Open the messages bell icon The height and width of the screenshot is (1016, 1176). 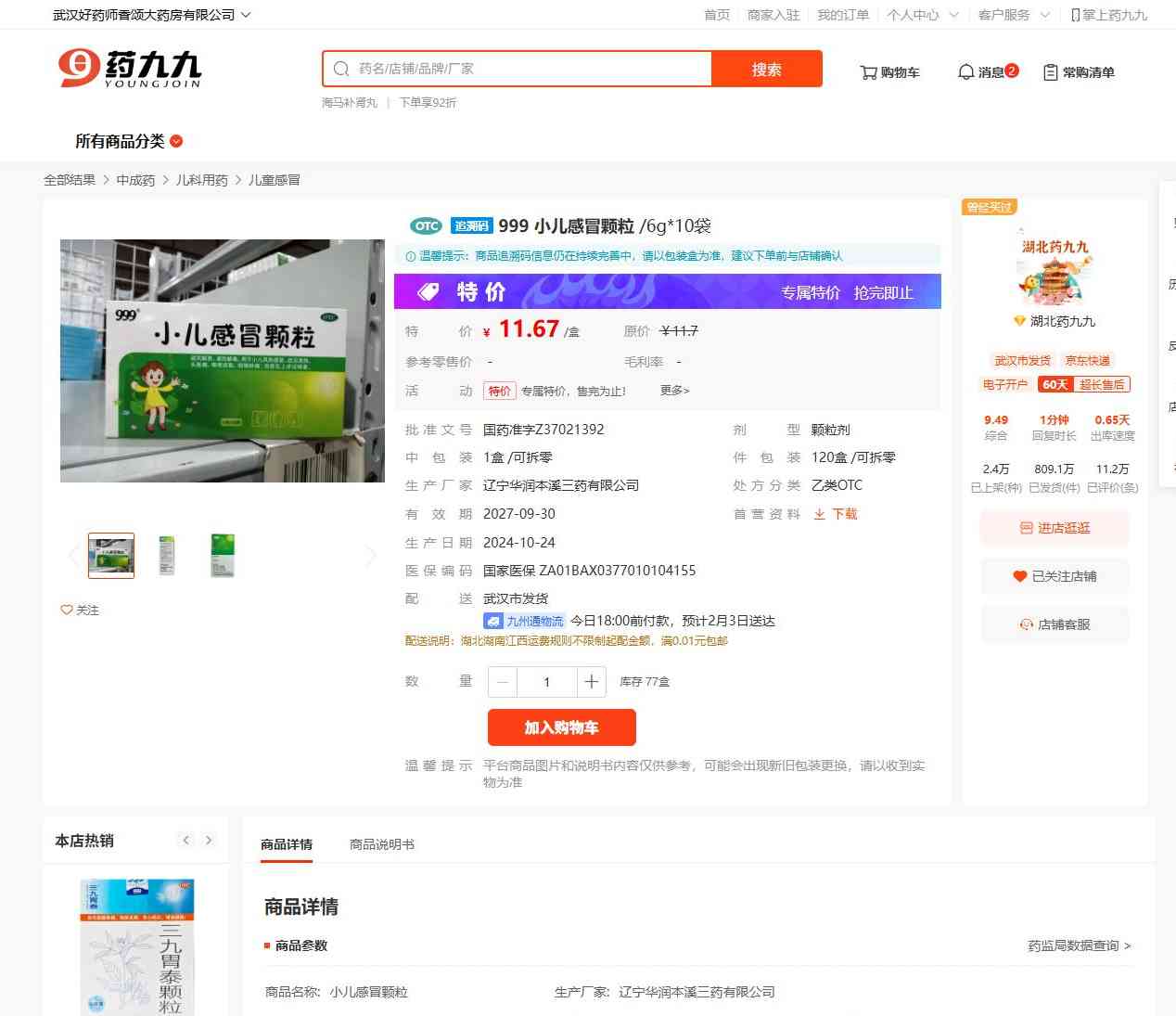tap(965, 72)
